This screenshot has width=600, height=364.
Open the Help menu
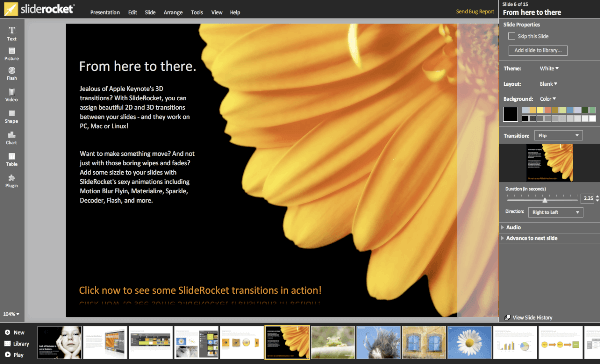pos(235,12)
